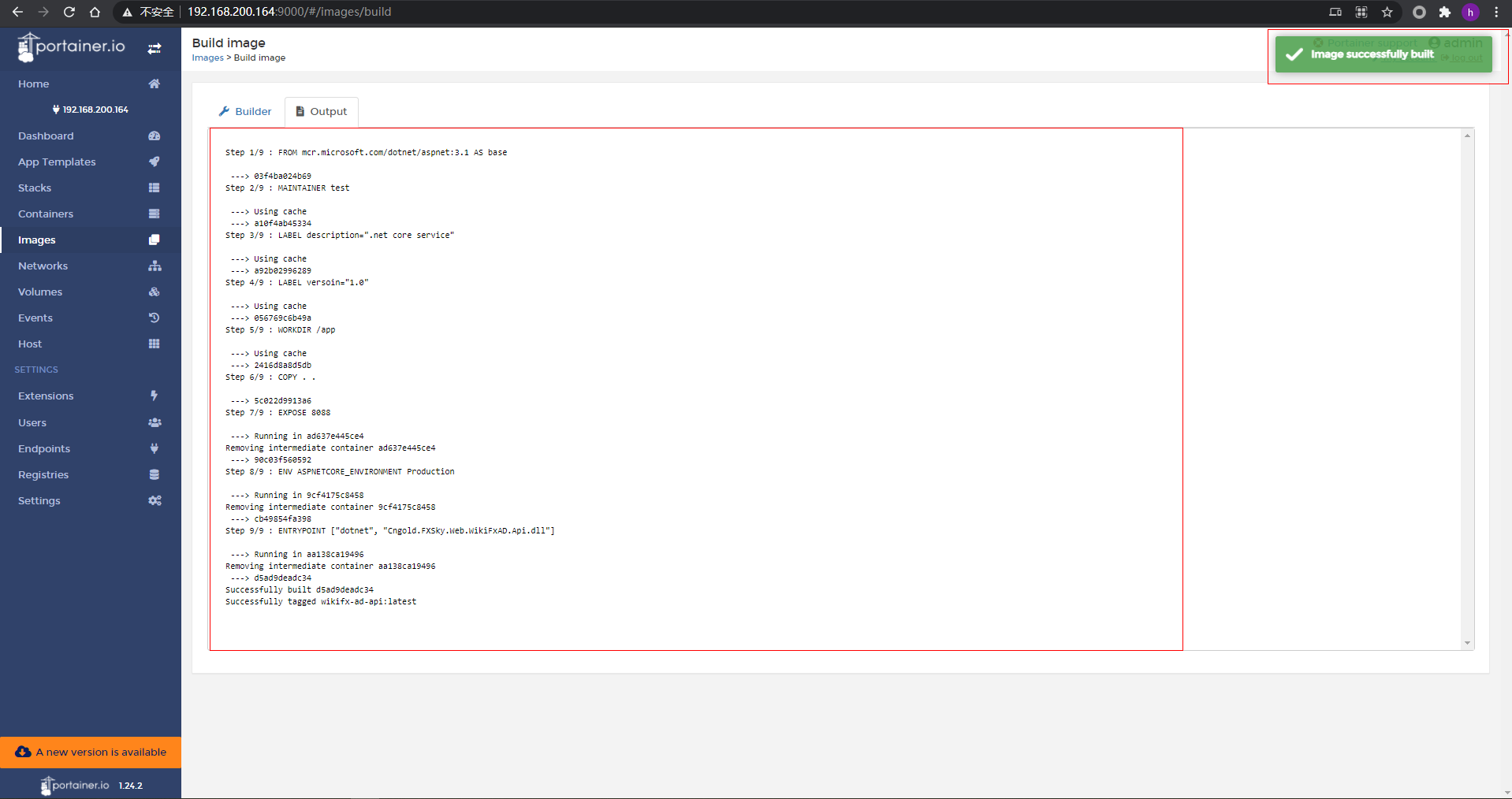Click the portainer.io logo at top
This screenshot has height=799, width=1512.
point(71,47)
